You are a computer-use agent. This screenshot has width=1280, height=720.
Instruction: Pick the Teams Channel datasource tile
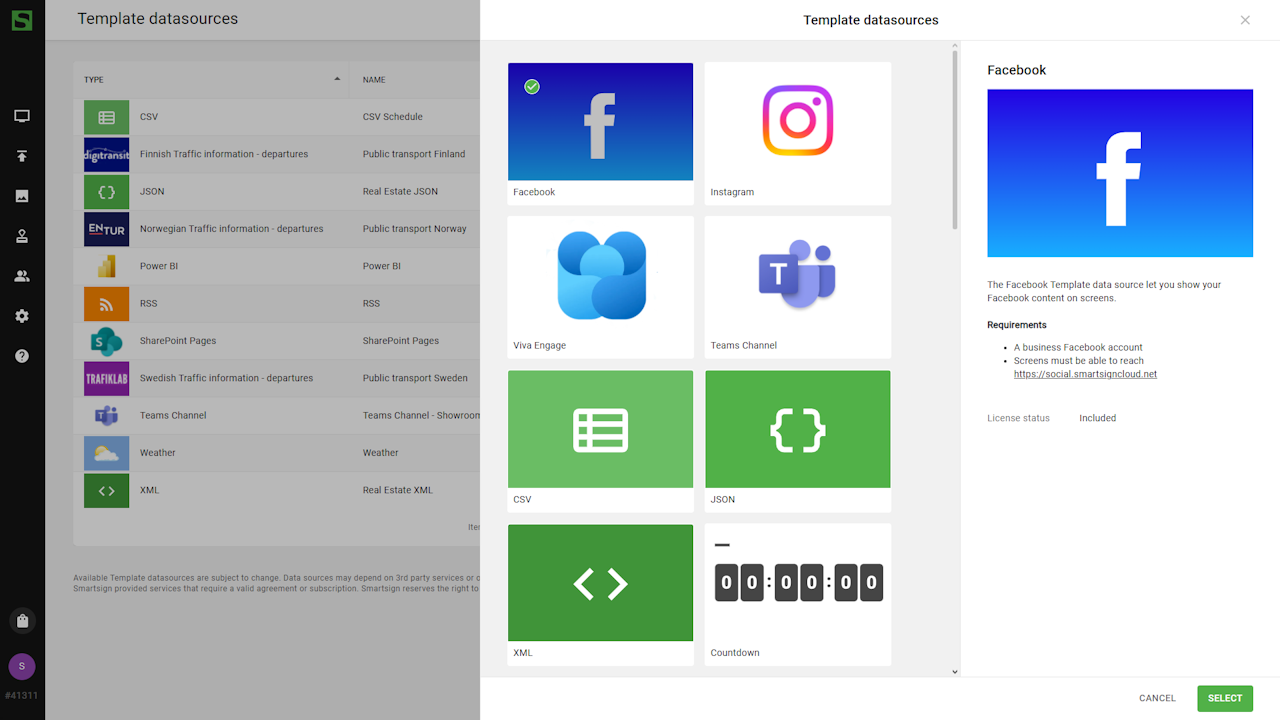click(x=797, y=287)
